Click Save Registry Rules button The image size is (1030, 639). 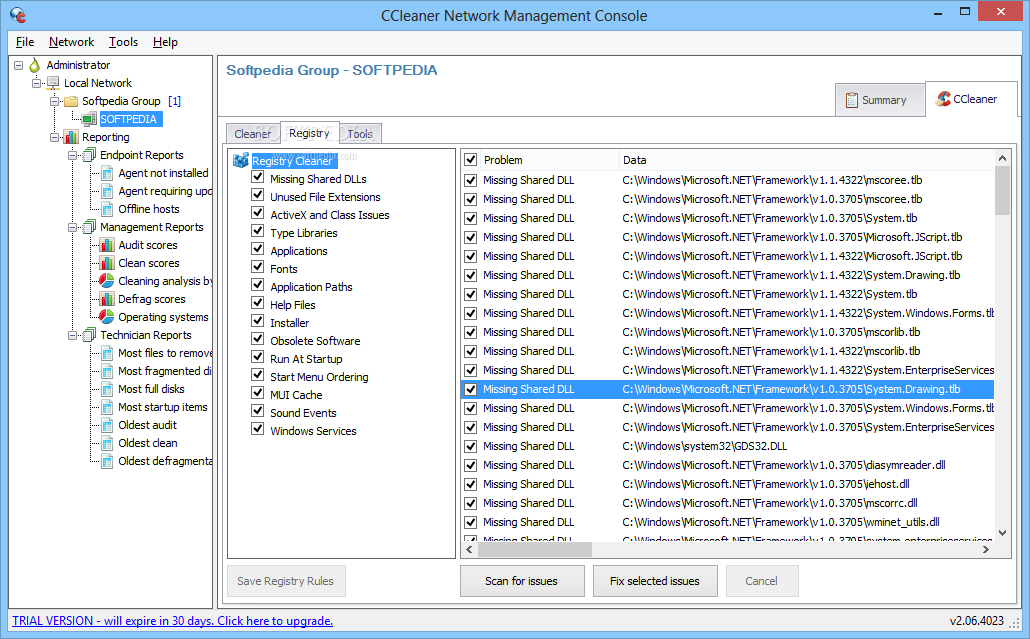click(x=286, y=581)
